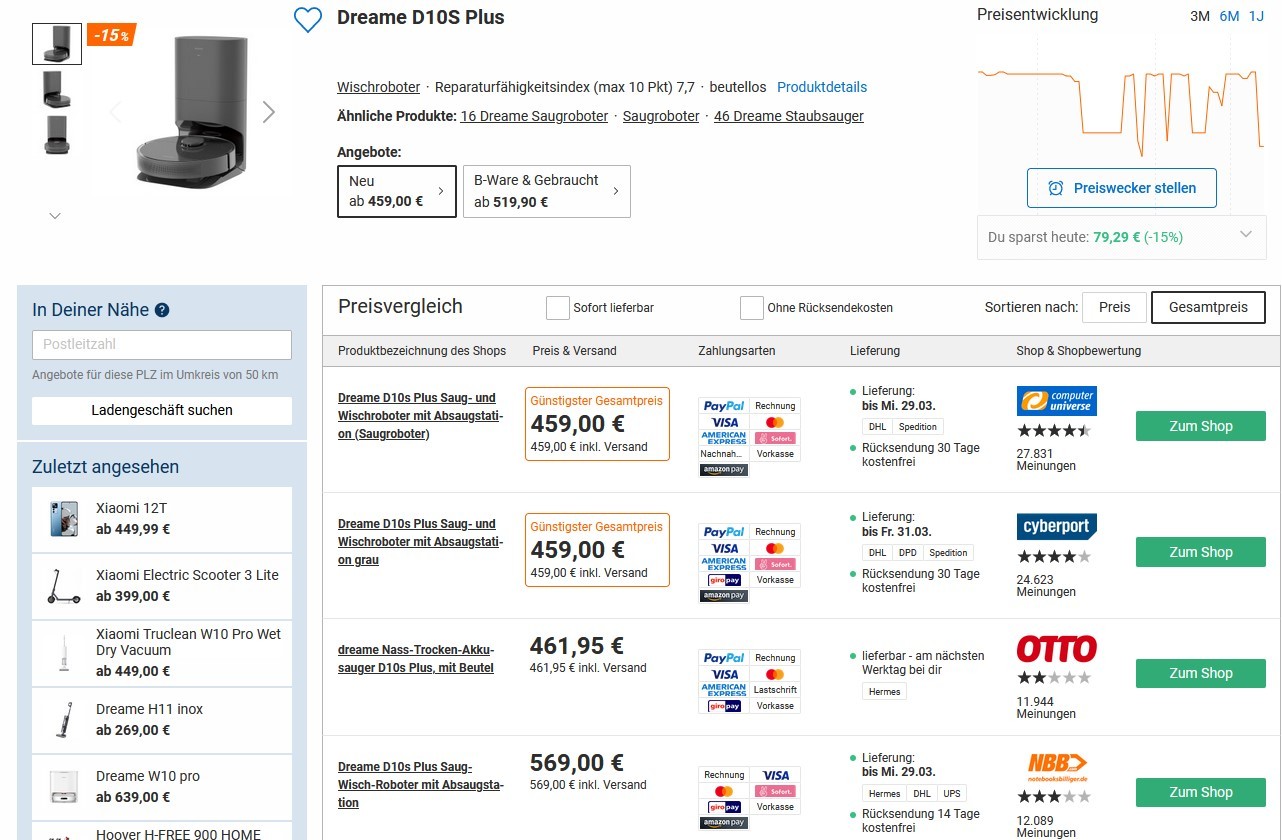
Task: Sort offers by Gesamtpreis
Action: click(1208, 308)
